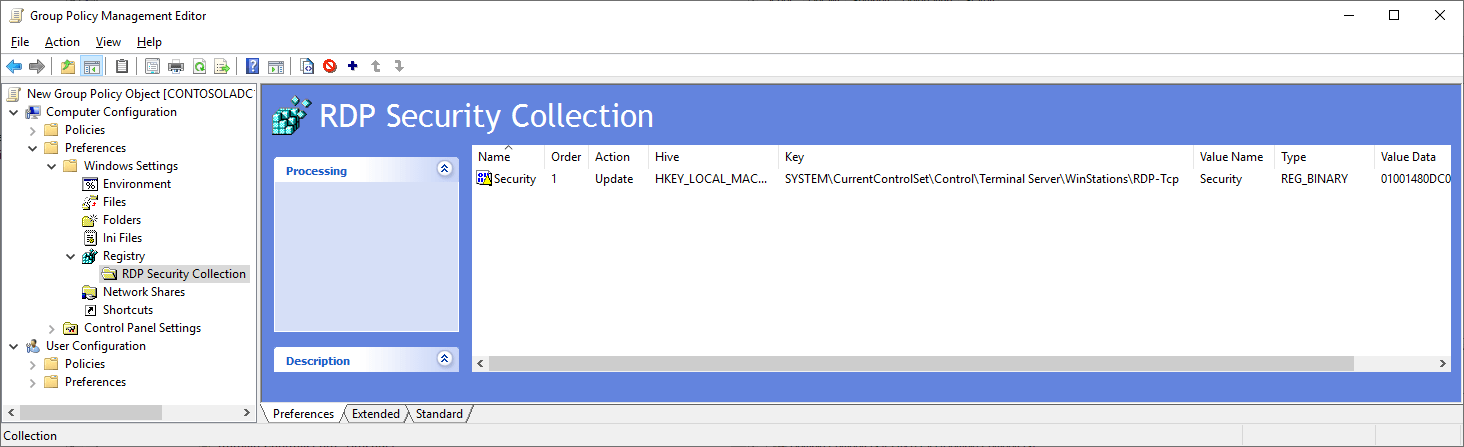
Task: Click the Move Down arrow icon
Action: 399,66
